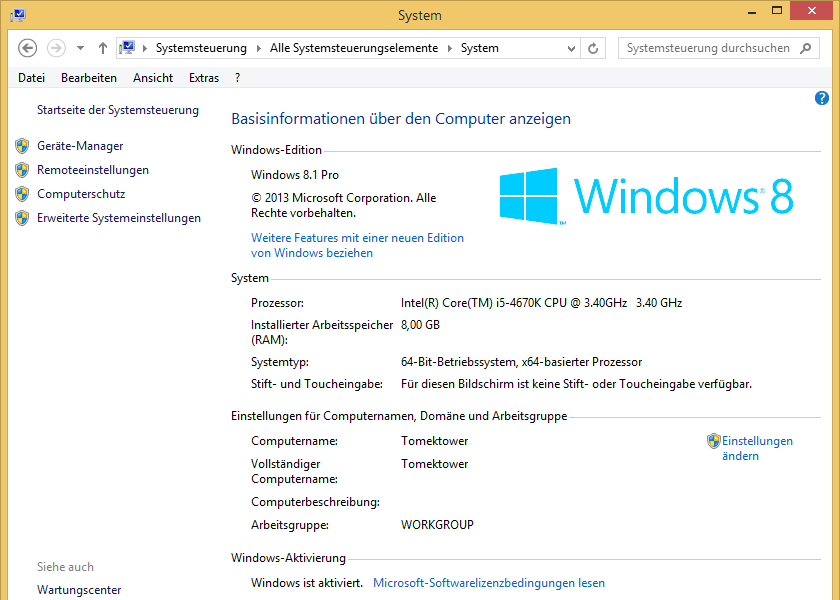840x600 pixels.
Task: Expand the chevron before Systemsteuerung breadcrumb
Action: pos(145,48)
